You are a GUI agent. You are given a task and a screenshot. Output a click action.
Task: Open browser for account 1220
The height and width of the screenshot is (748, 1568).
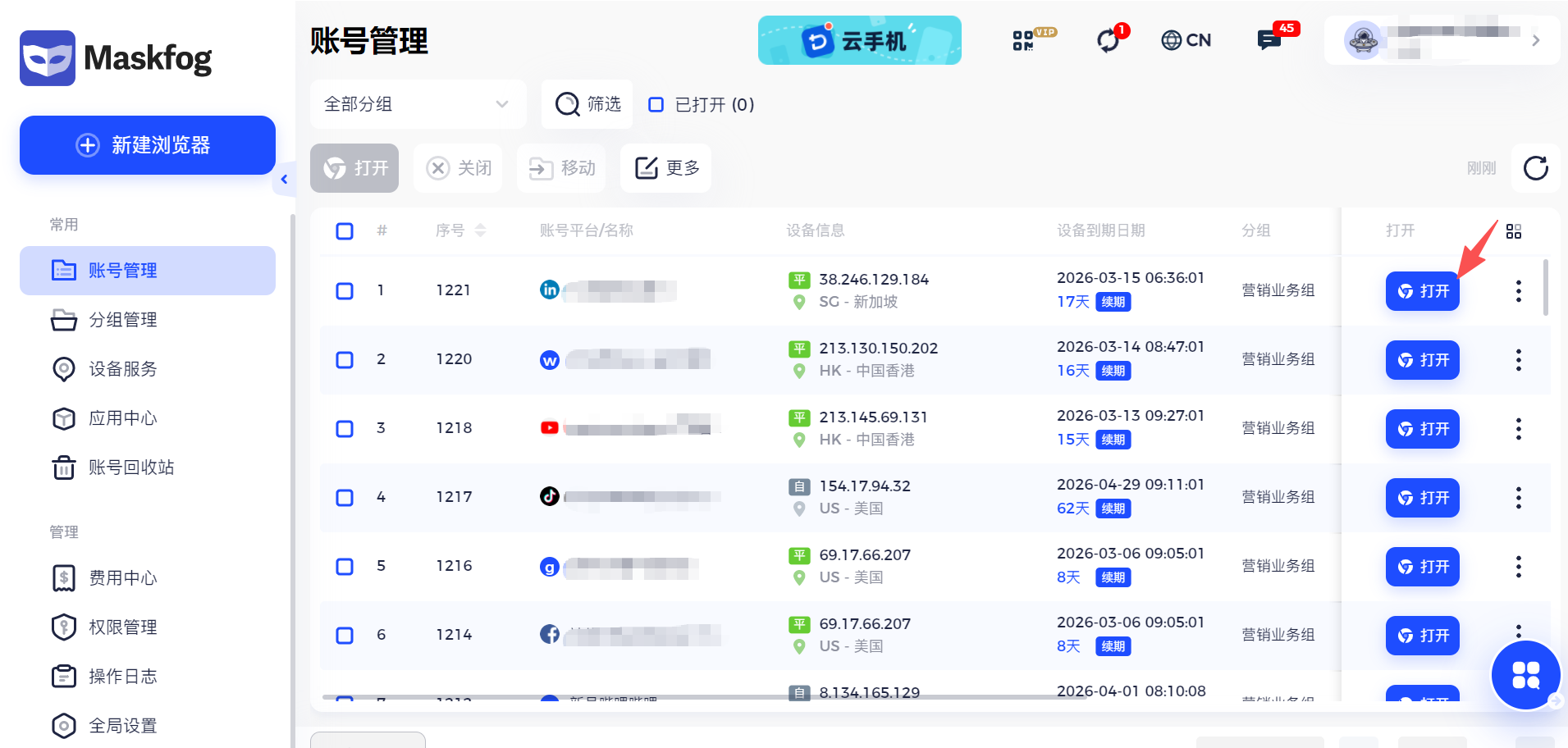(x=1423, y=360)
